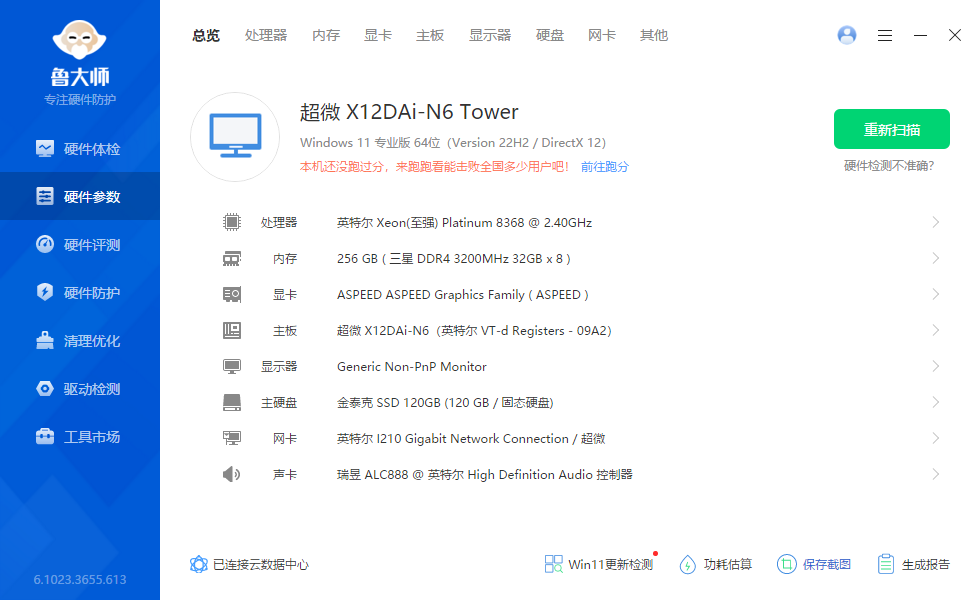This screenshot has height=600, width=980.
Task: Expand the 处理器 row chevron
Action: click(x=935, y=222)
